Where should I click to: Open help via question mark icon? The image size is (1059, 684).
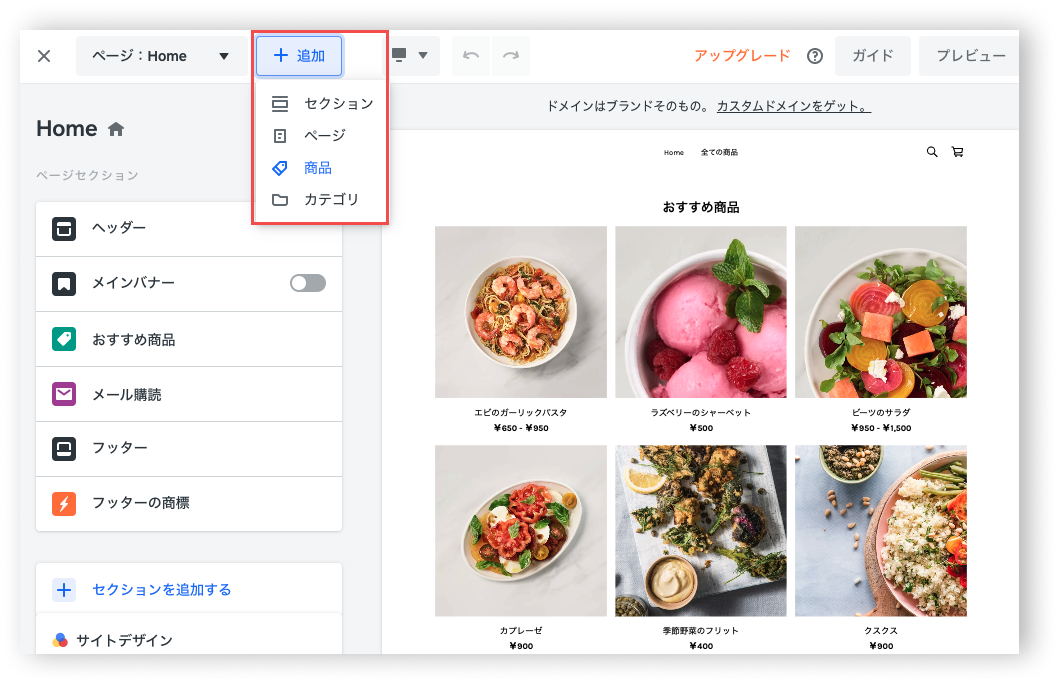815,56
